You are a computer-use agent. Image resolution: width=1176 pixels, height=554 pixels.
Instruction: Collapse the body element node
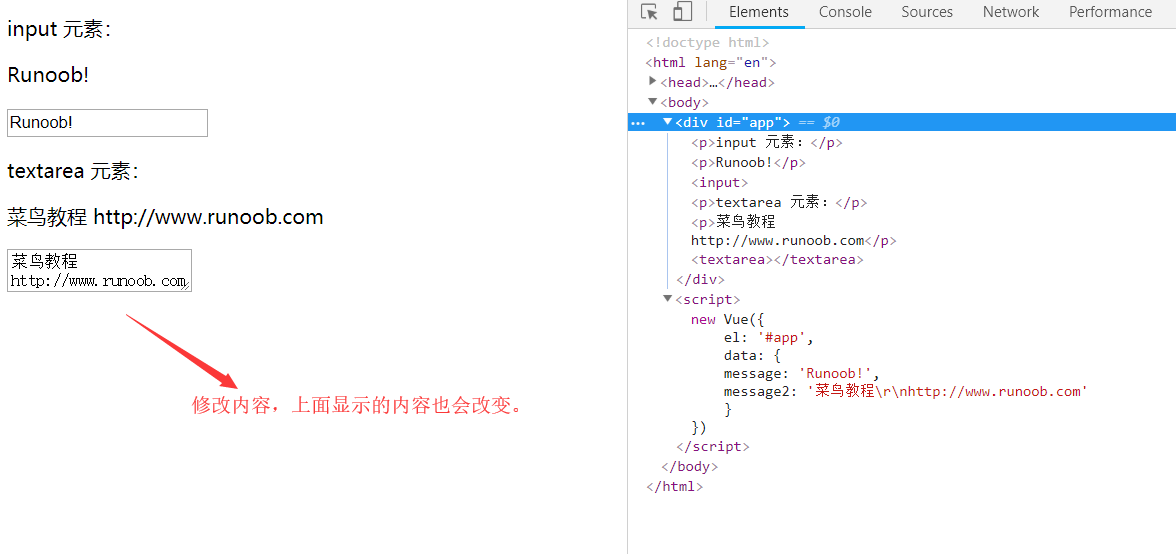point(653,102)
